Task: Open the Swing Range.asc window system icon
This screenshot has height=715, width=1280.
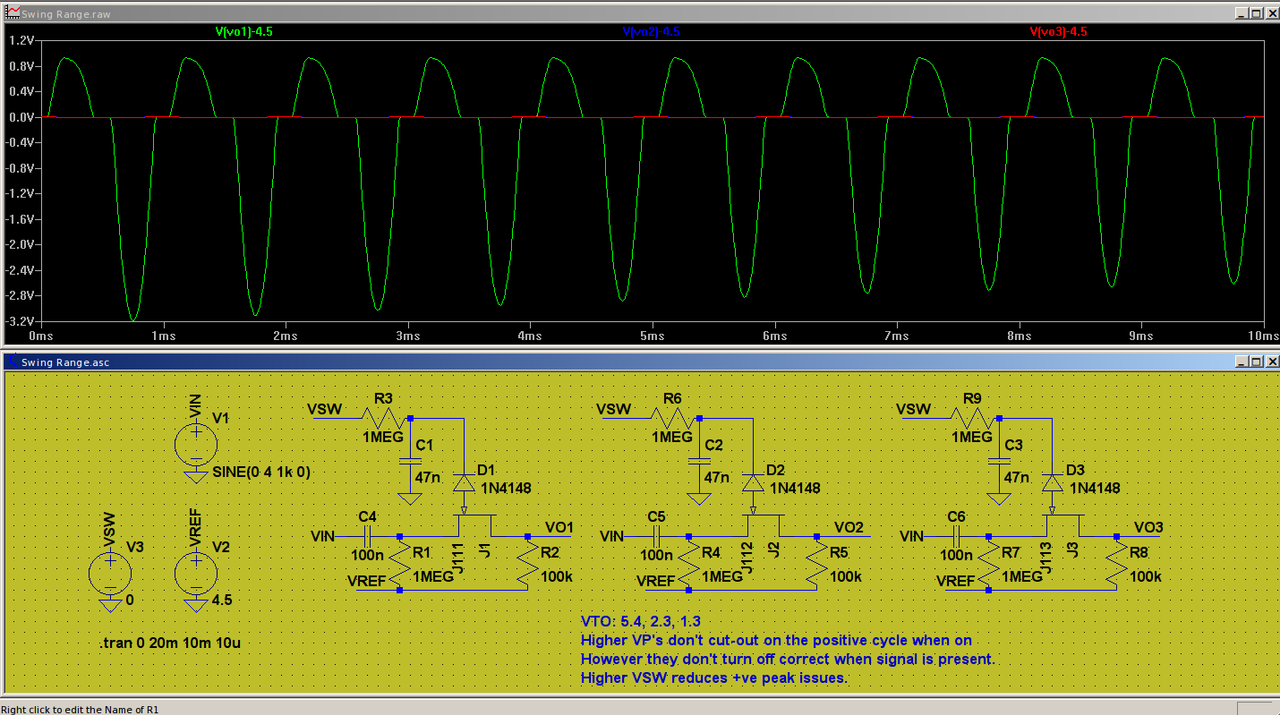Action: coord(13,361)
